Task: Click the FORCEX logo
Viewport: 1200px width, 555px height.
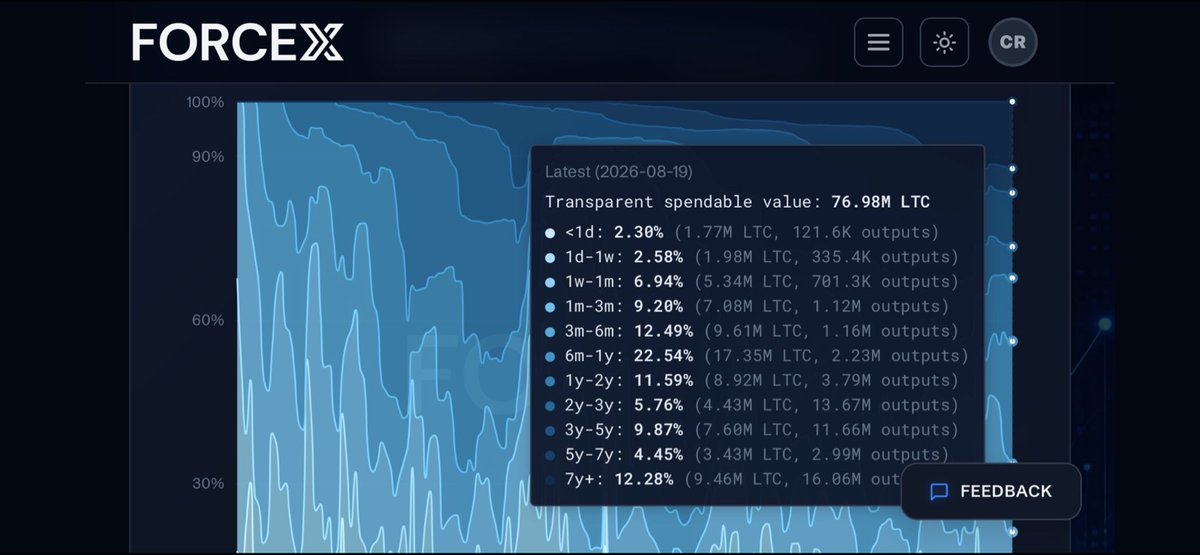Action: coord(238,42)
